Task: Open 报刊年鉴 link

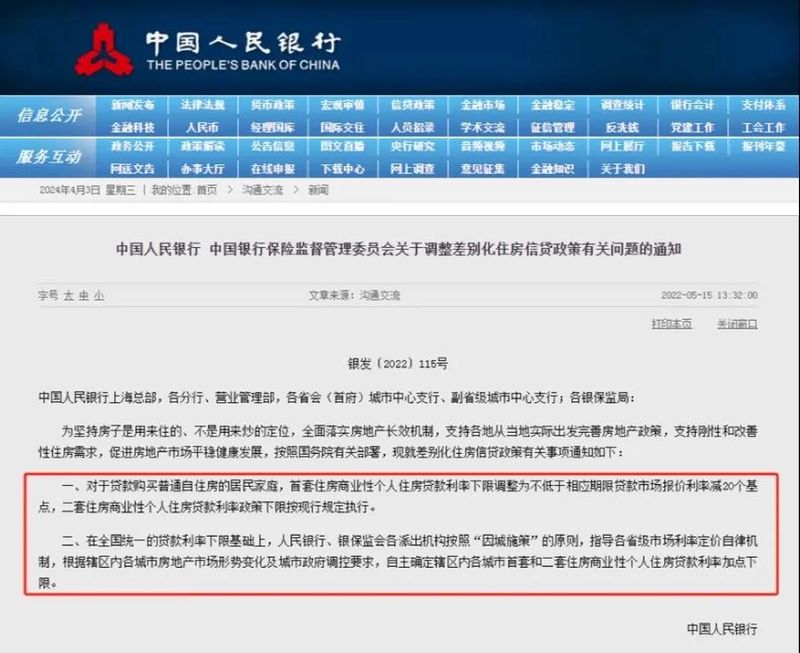Action: tap(763, 146)
